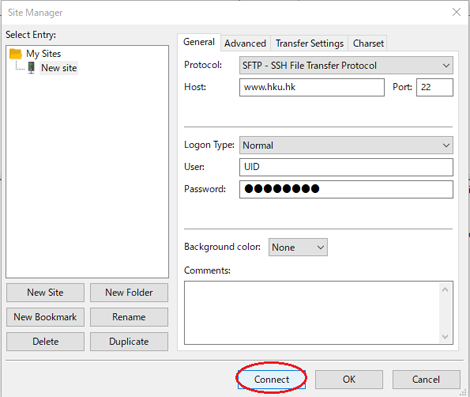The image size is (470, 397).
Task: Click the Comments scrollbar down arrow
Action: pyautogui.click(x=445, y=337)
